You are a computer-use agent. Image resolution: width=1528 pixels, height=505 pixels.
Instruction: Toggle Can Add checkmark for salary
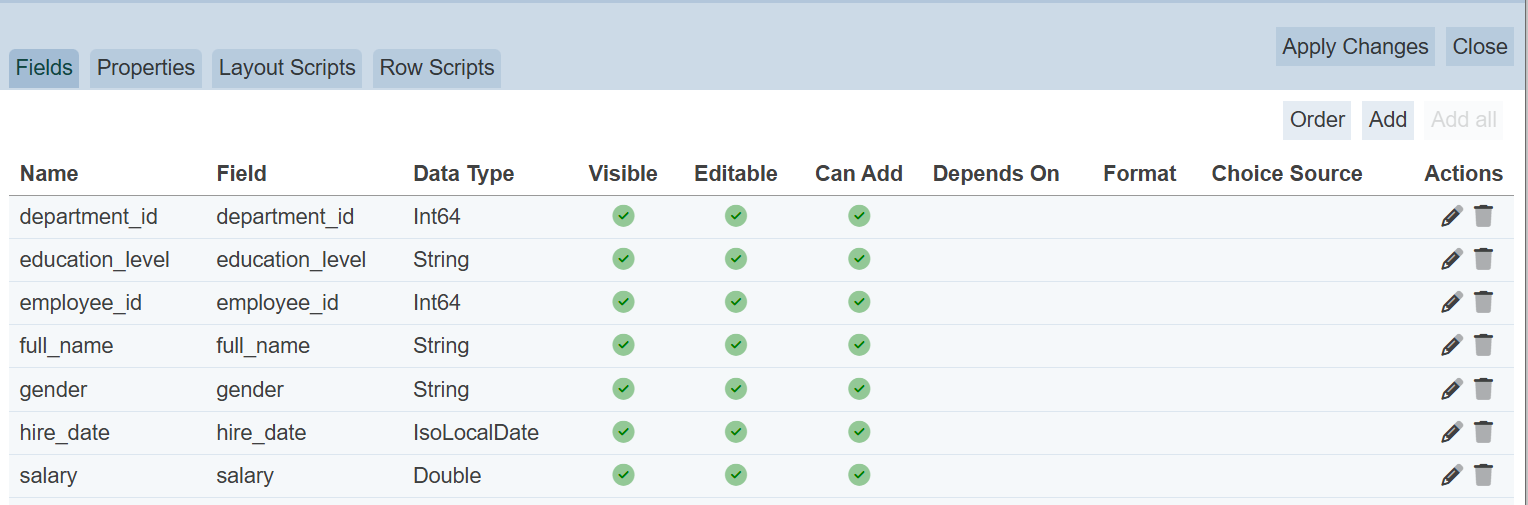click(x=859, y=475)
